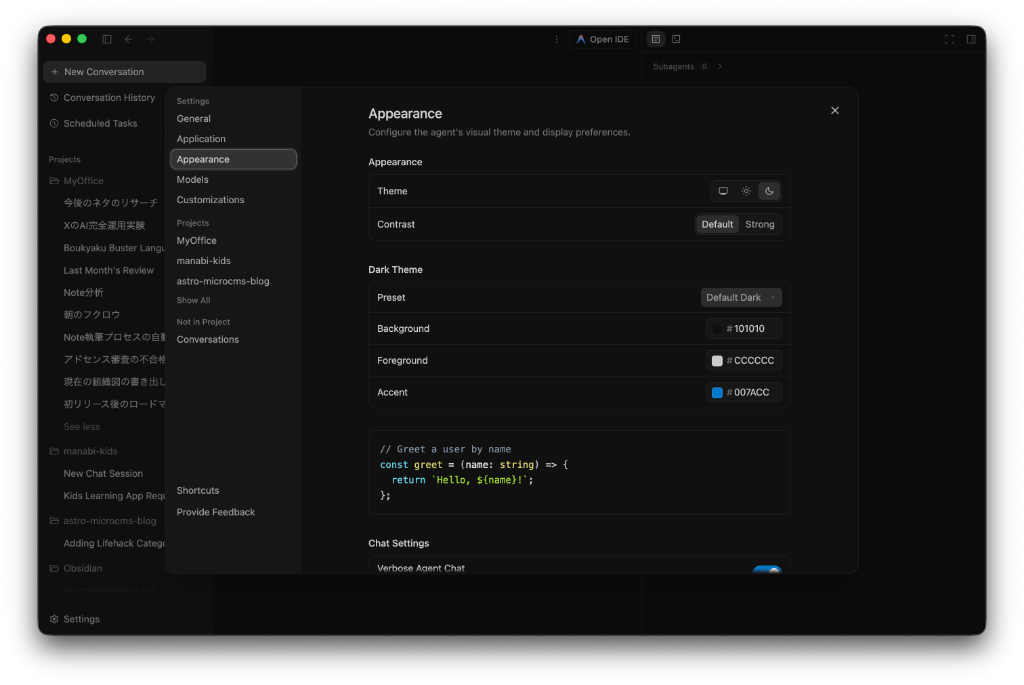Click Show All projects in settings
This screenshot has width=1024, height=685.
[x=193, y=300]
